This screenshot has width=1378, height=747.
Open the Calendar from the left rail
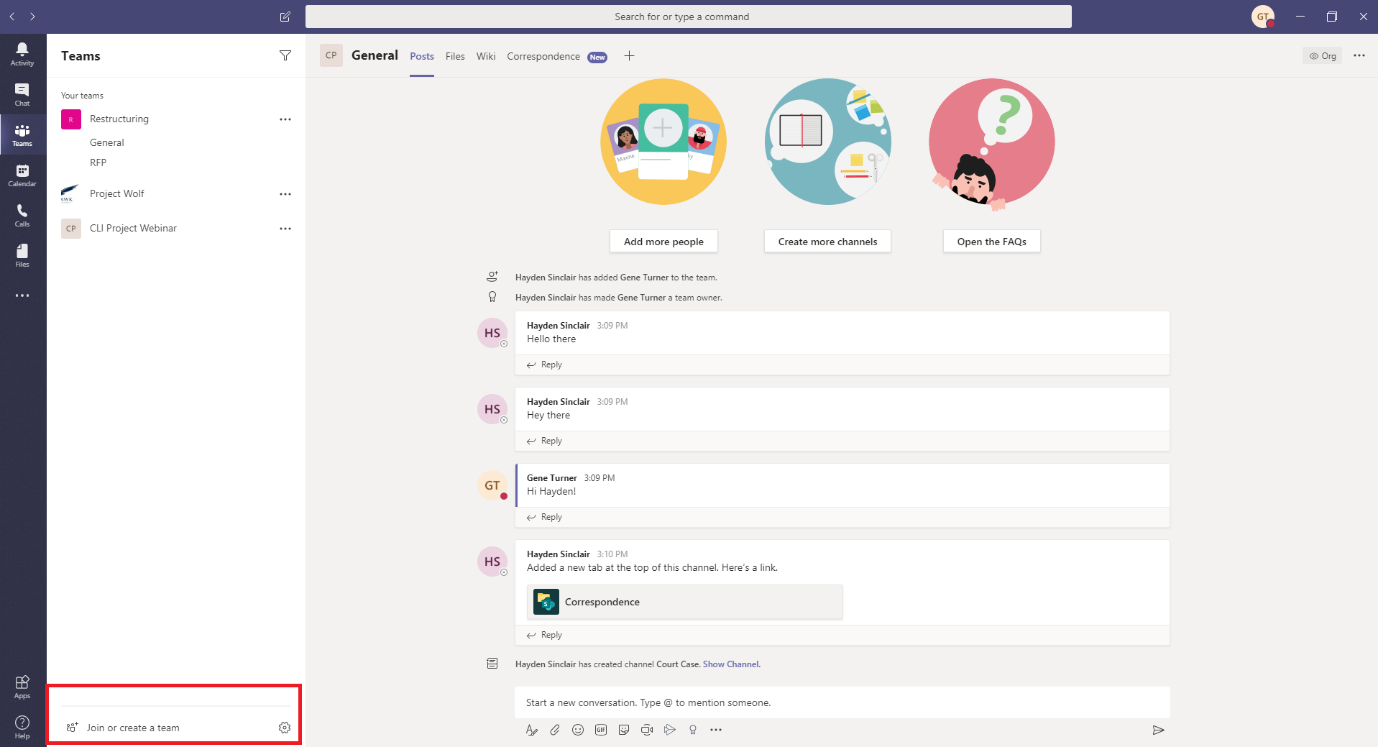(22, 176)
